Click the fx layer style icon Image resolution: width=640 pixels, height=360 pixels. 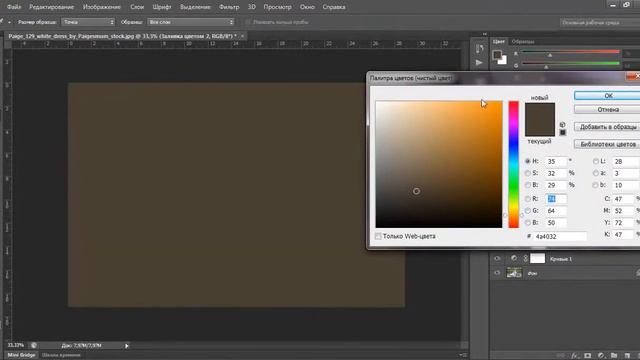click(x=575, y=356)
